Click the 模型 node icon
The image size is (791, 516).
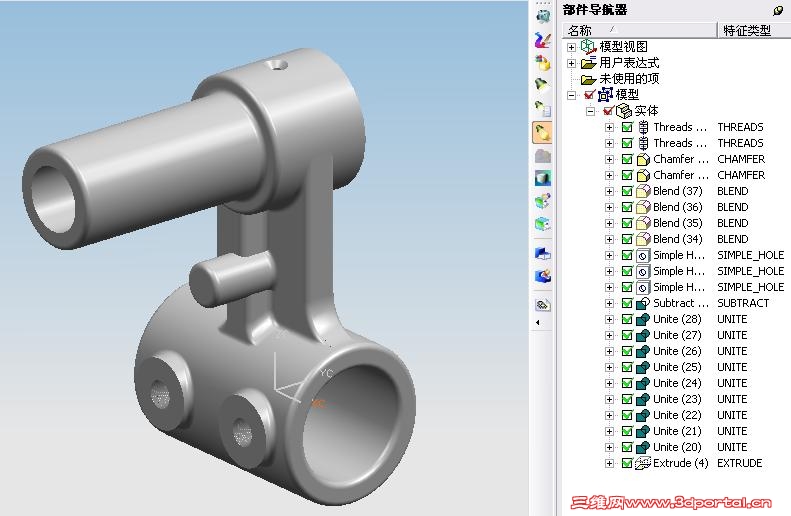[x=605, y=95]
